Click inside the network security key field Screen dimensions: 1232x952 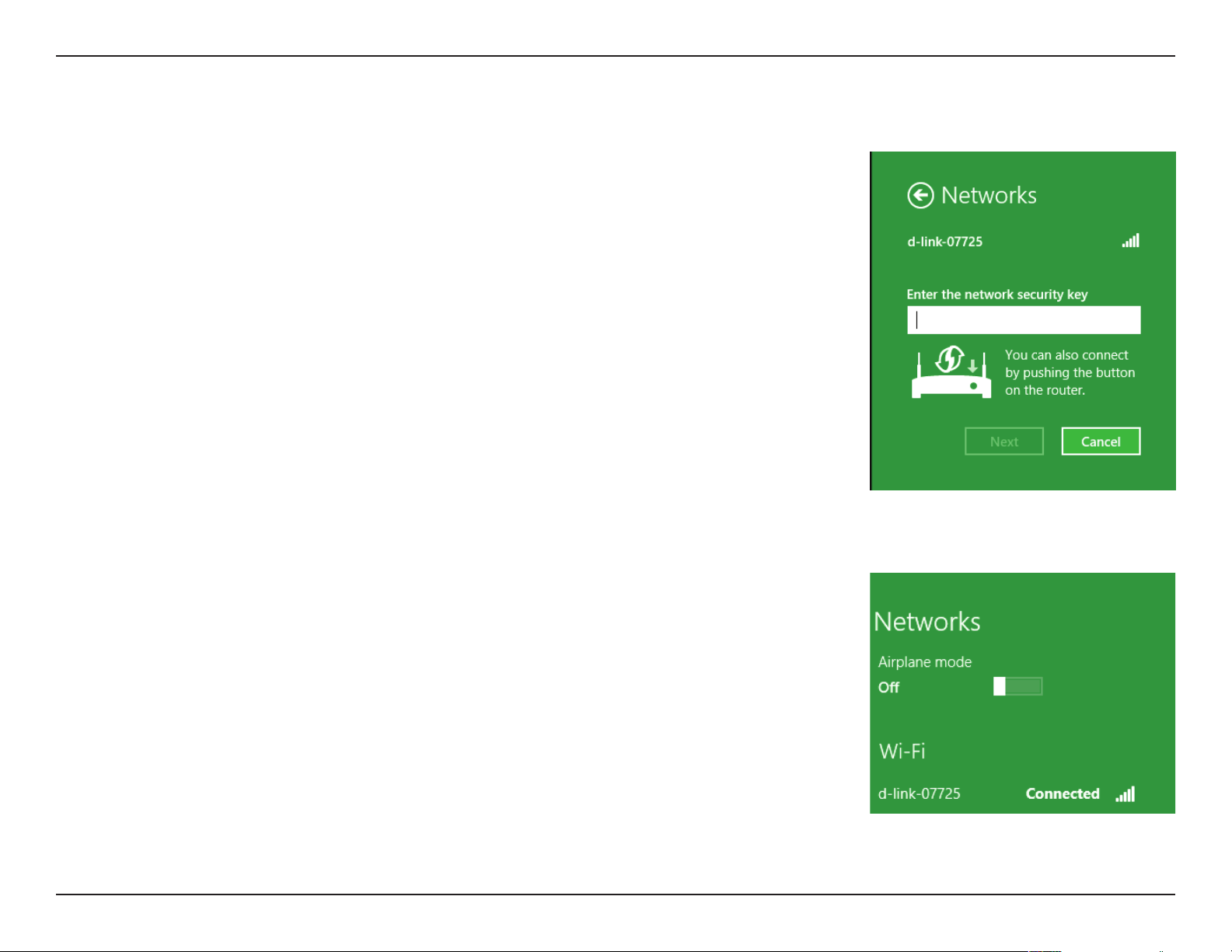(x=1024, y=320)
